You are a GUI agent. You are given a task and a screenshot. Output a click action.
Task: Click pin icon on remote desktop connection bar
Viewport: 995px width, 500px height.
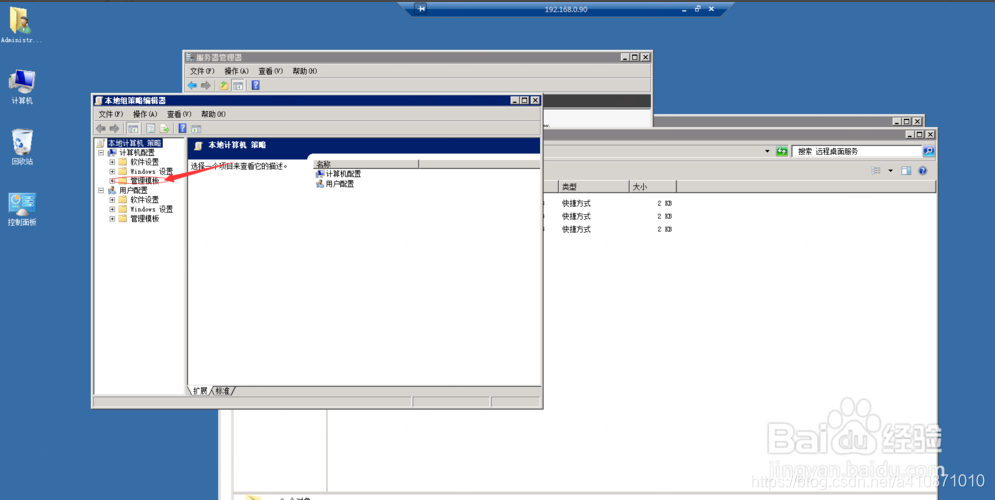pyautogui.click(x=421, y=9)
